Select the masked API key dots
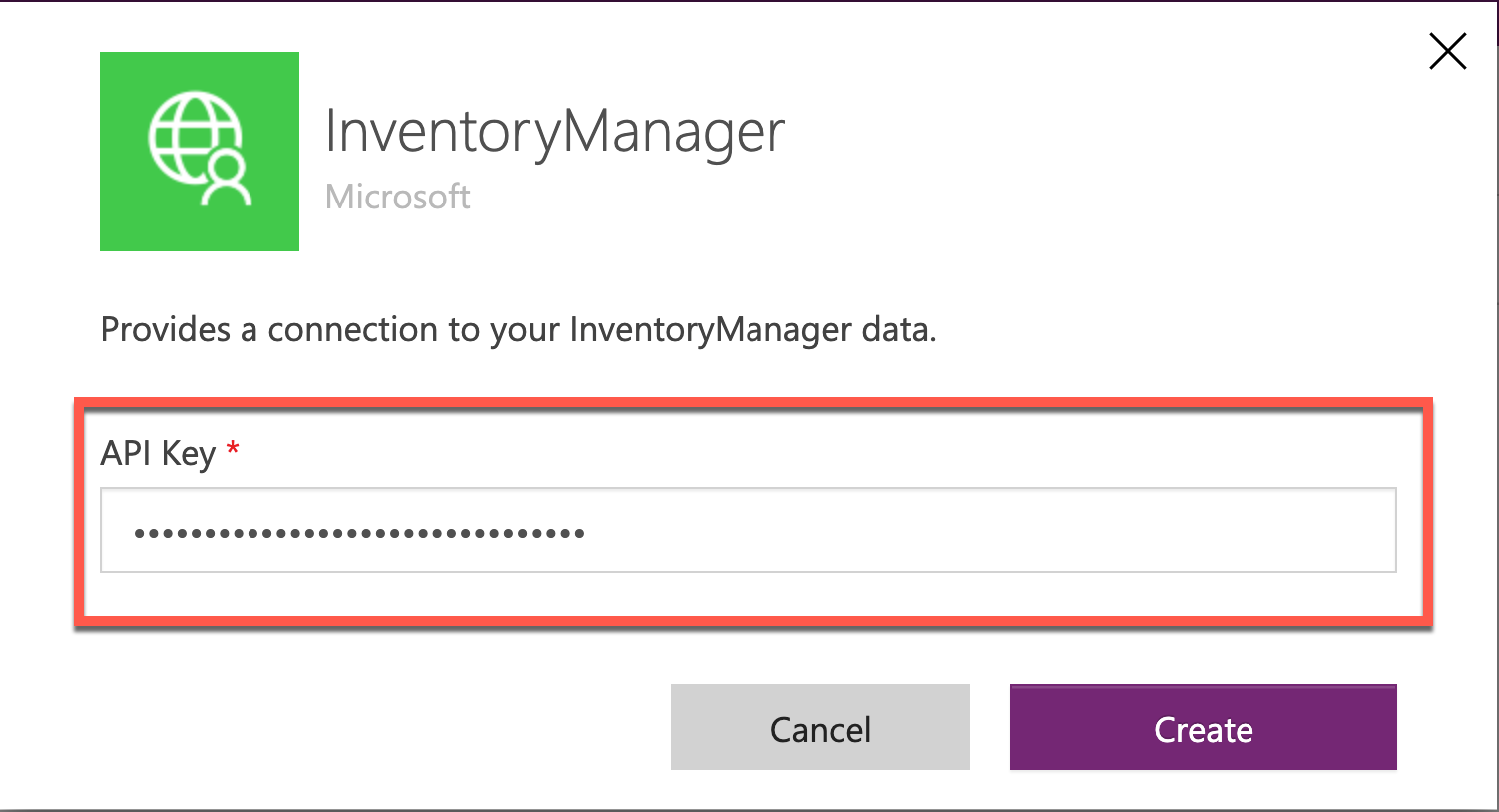Screen dimensions: 1499x812 pos(356,532)
